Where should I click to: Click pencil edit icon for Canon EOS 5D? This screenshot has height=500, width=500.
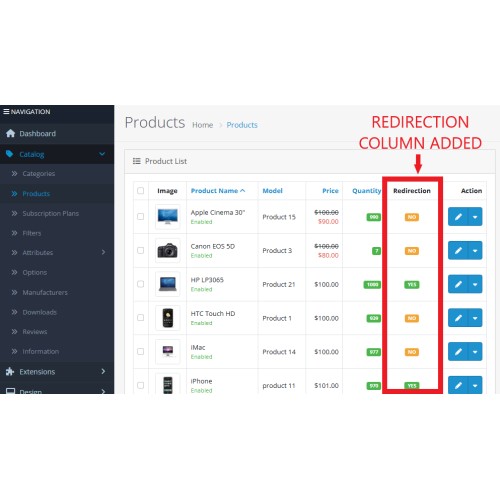pos(458,250)
